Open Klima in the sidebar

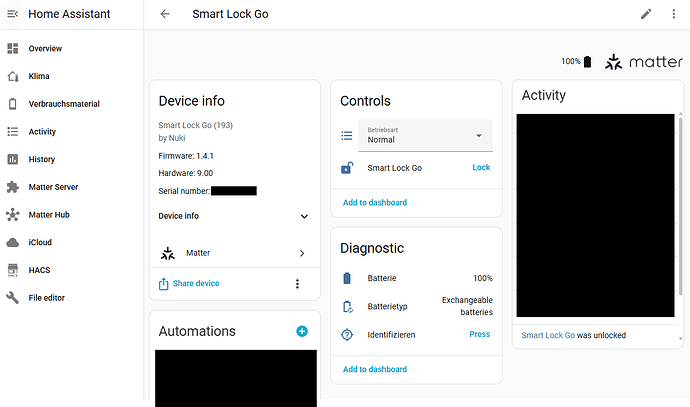tap(40, 76)
